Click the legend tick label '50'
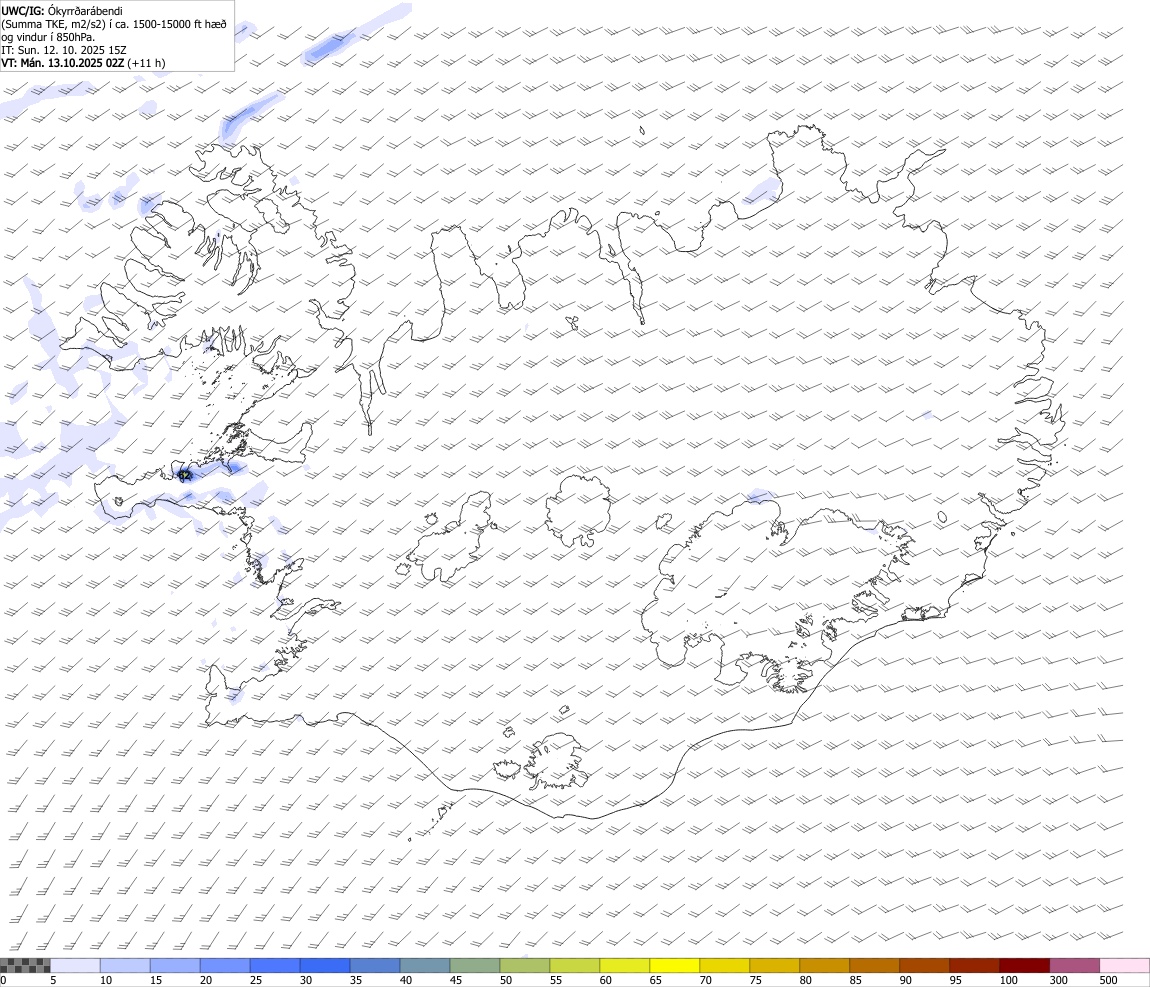This screenshot has height=987, width=1150. click(506, 980)
